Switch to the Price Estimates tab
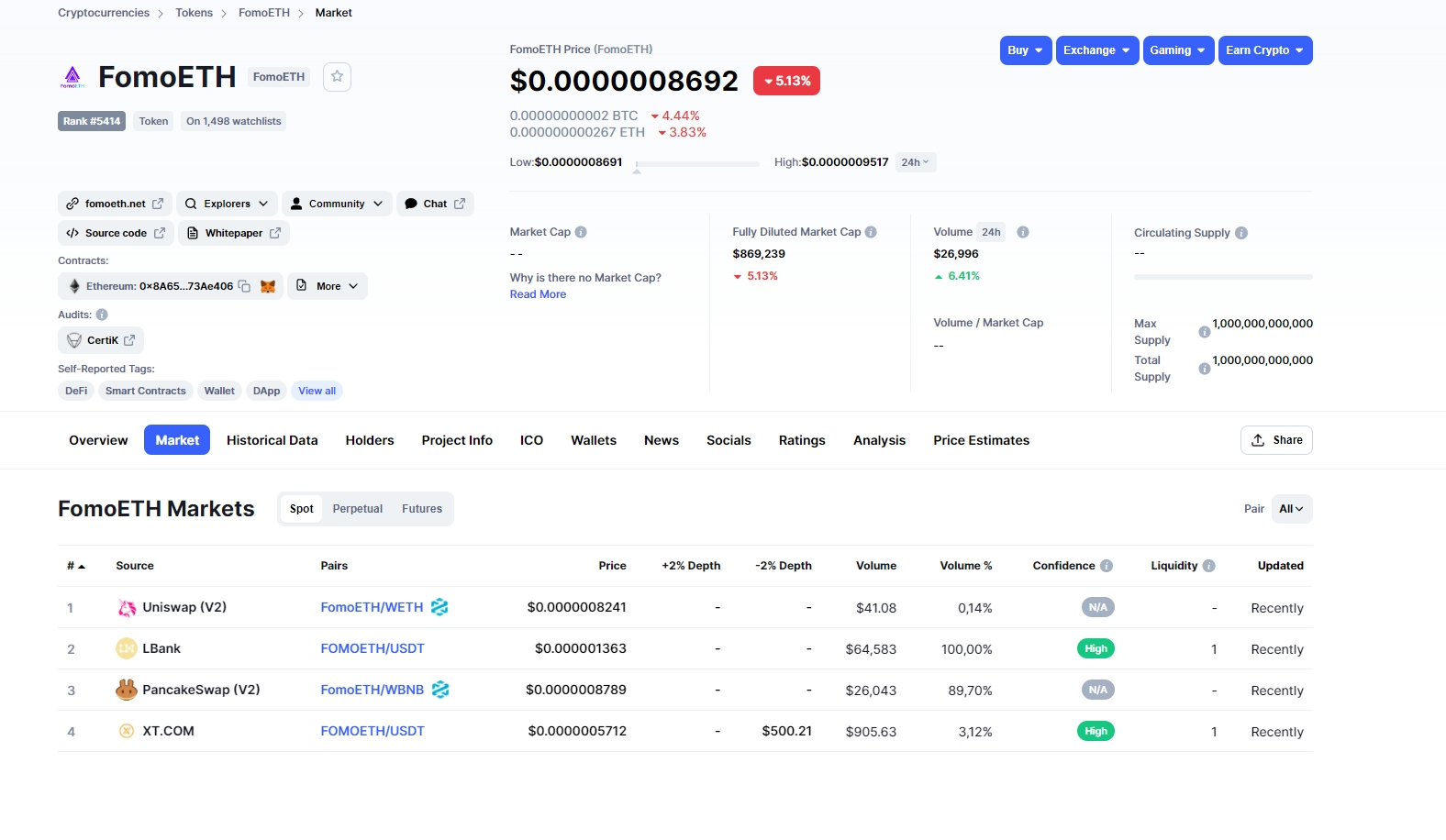The height and width of the screenshot is (840, 1446). tap(982, 440)
